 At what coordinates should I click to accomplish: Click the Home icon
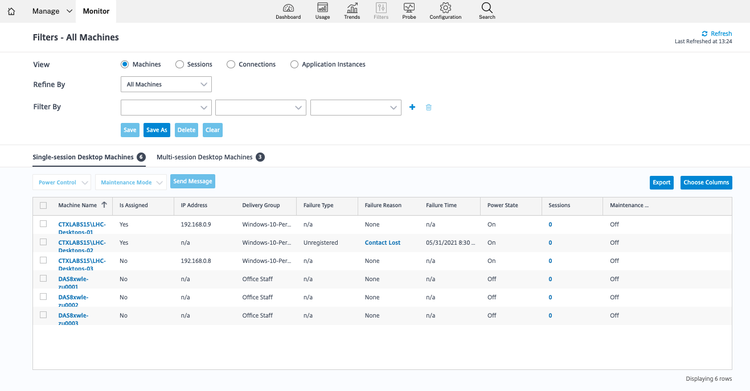11,11
